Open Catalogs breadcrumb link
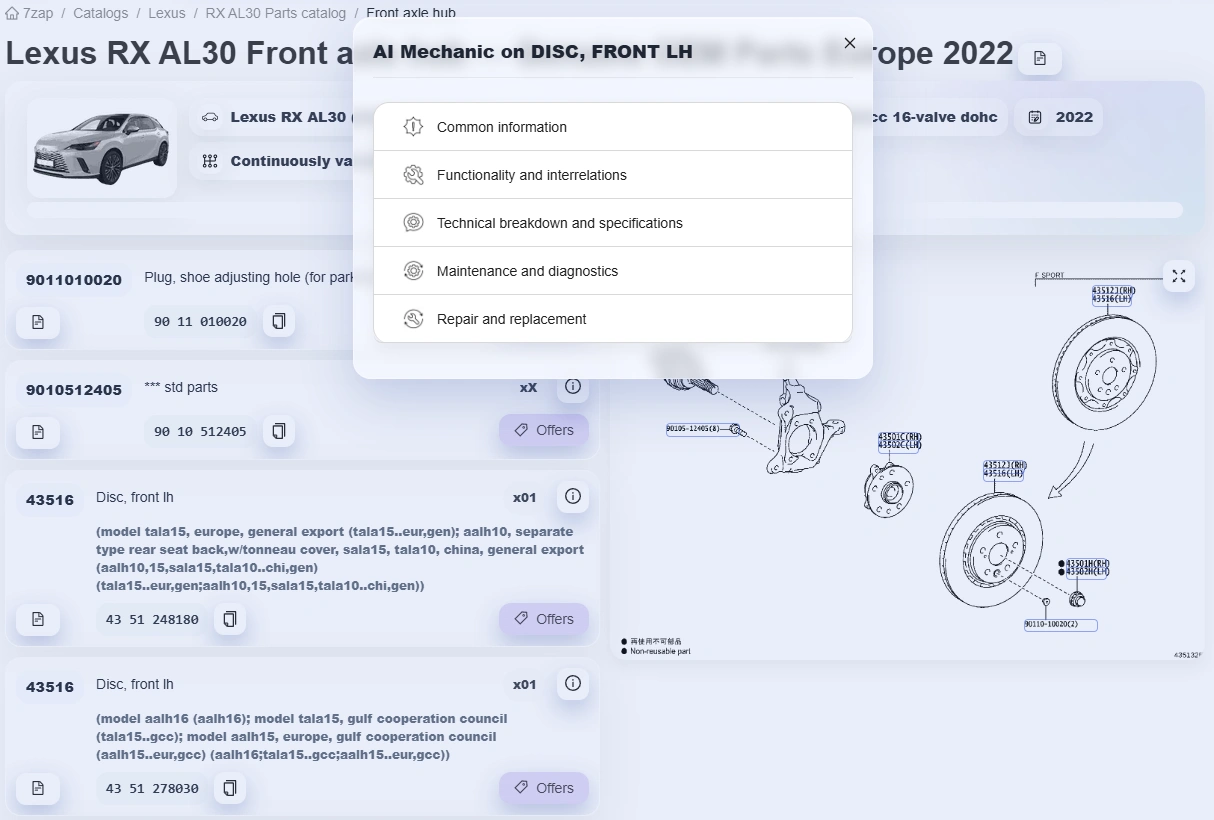 click(100, 13)
